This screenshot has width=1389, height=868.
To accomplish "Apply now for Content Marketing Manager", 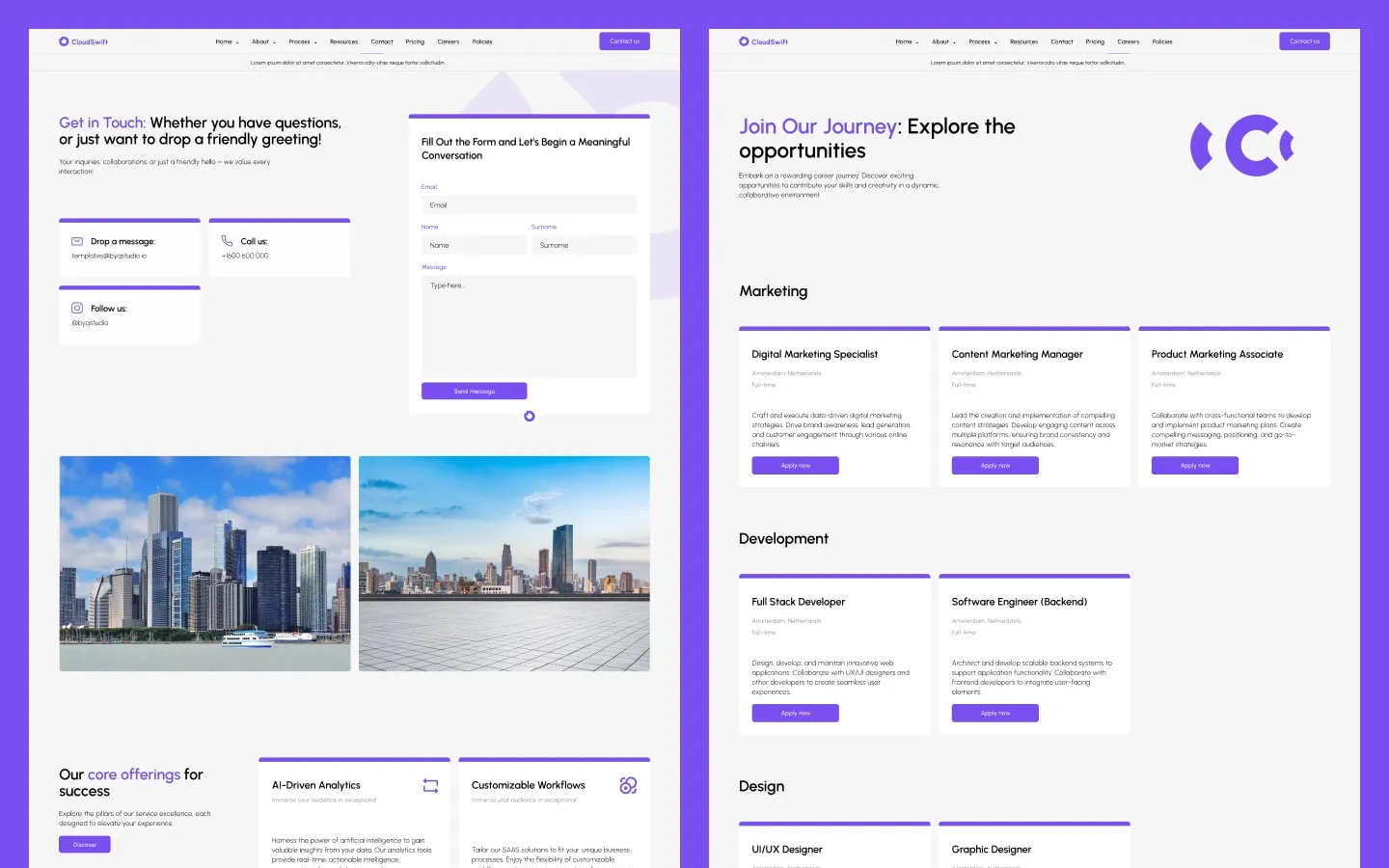I will [x=994, y=466].
